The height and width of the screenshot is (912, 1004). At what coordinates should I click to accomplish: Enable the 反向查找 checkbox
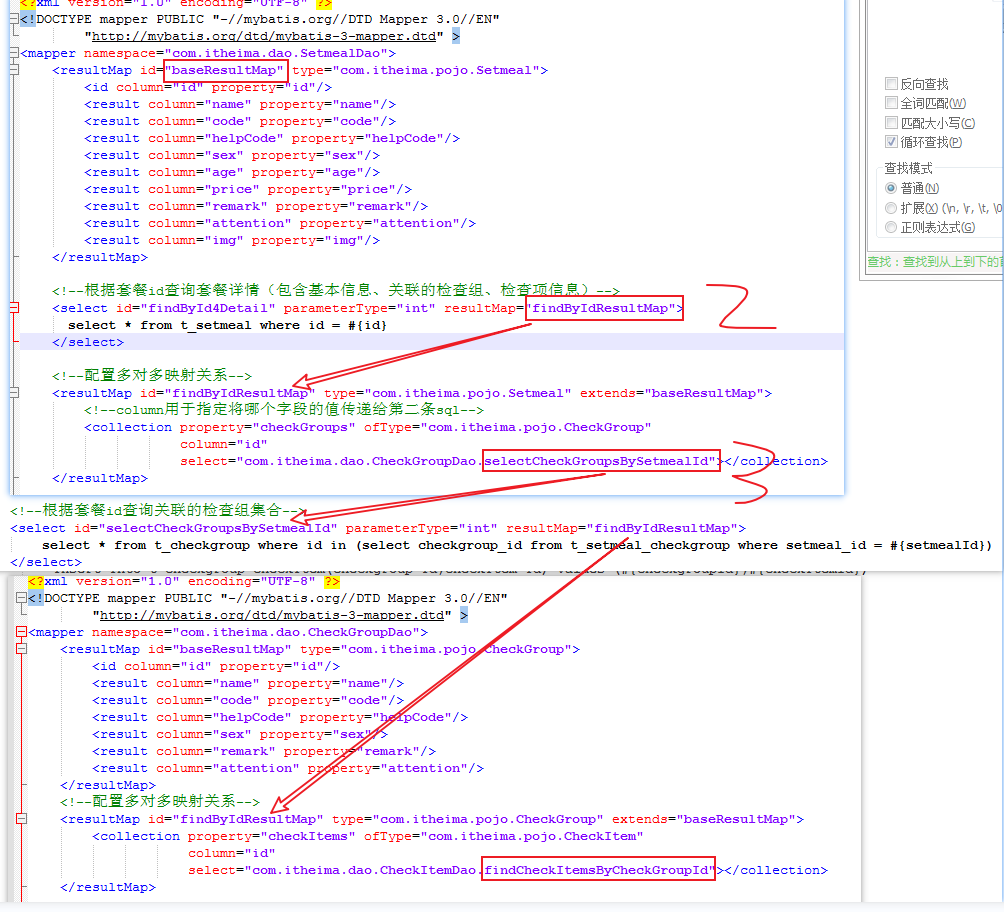(x=891, y=83)
